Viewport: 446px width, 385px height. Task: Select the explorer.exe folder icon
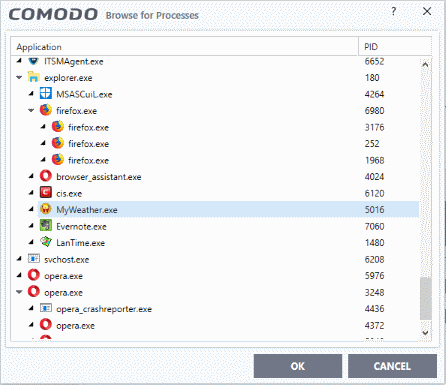coord(34,77)
